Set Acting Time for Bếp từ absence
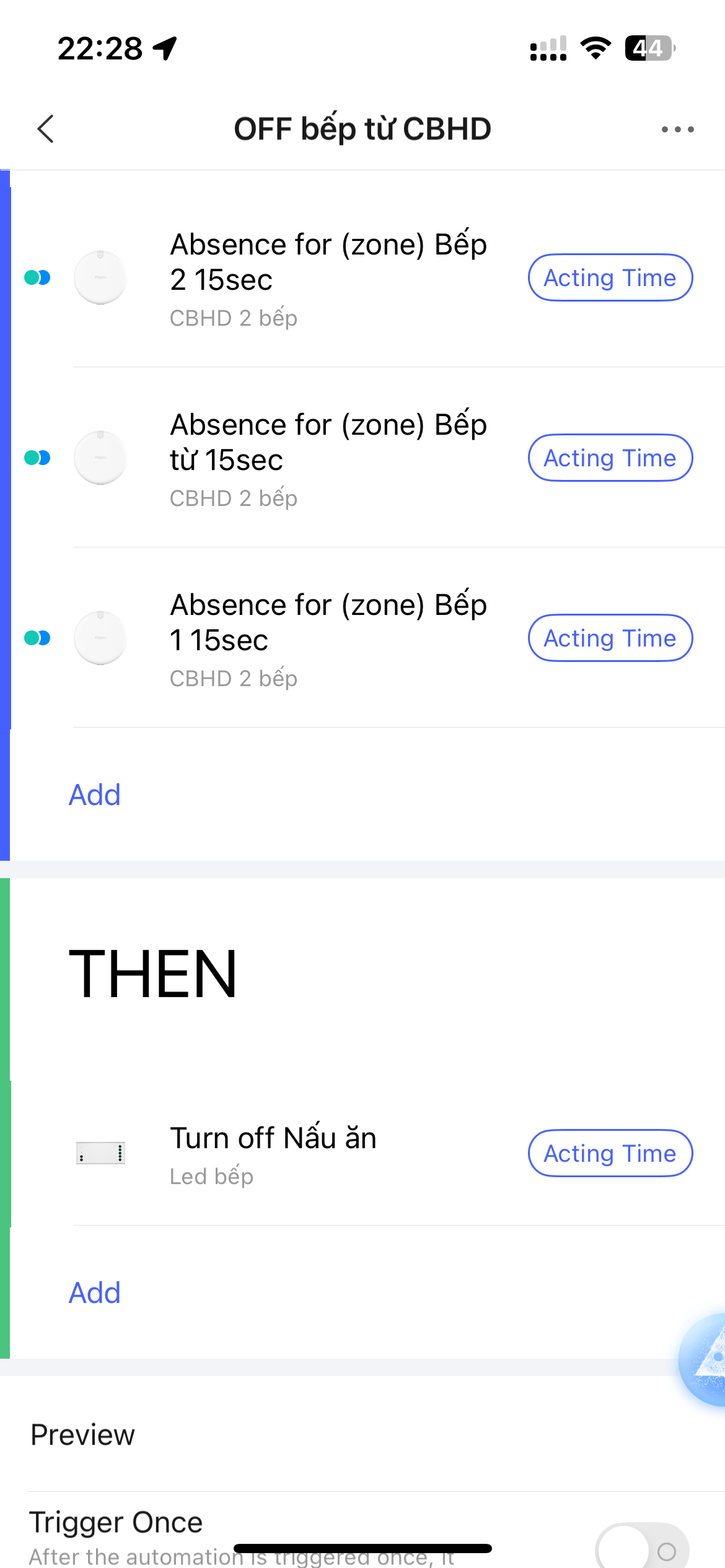 [610, 458]
